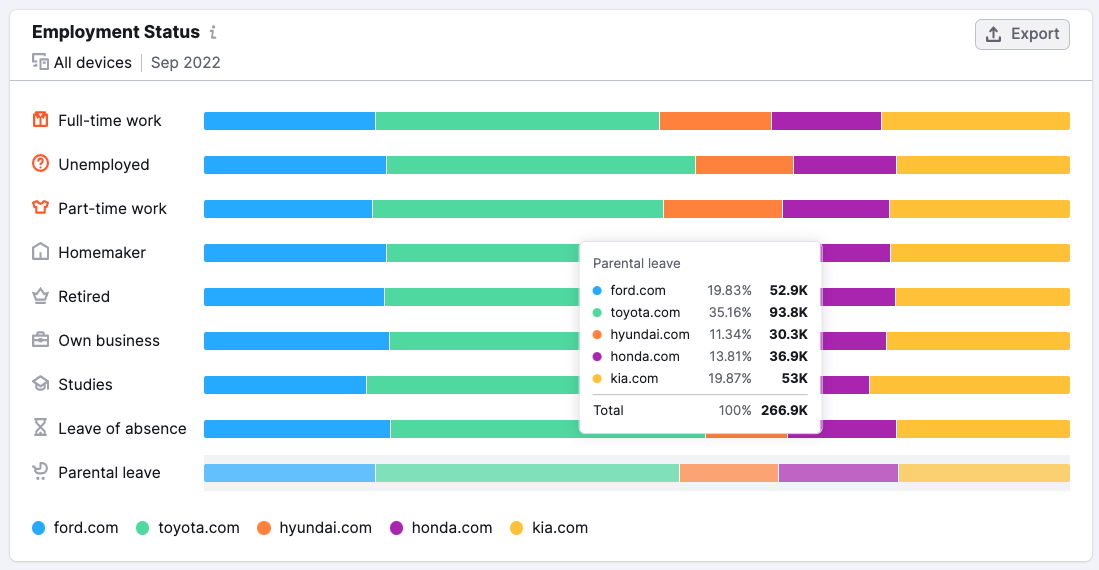Click the Export button

coord(1022,34)
